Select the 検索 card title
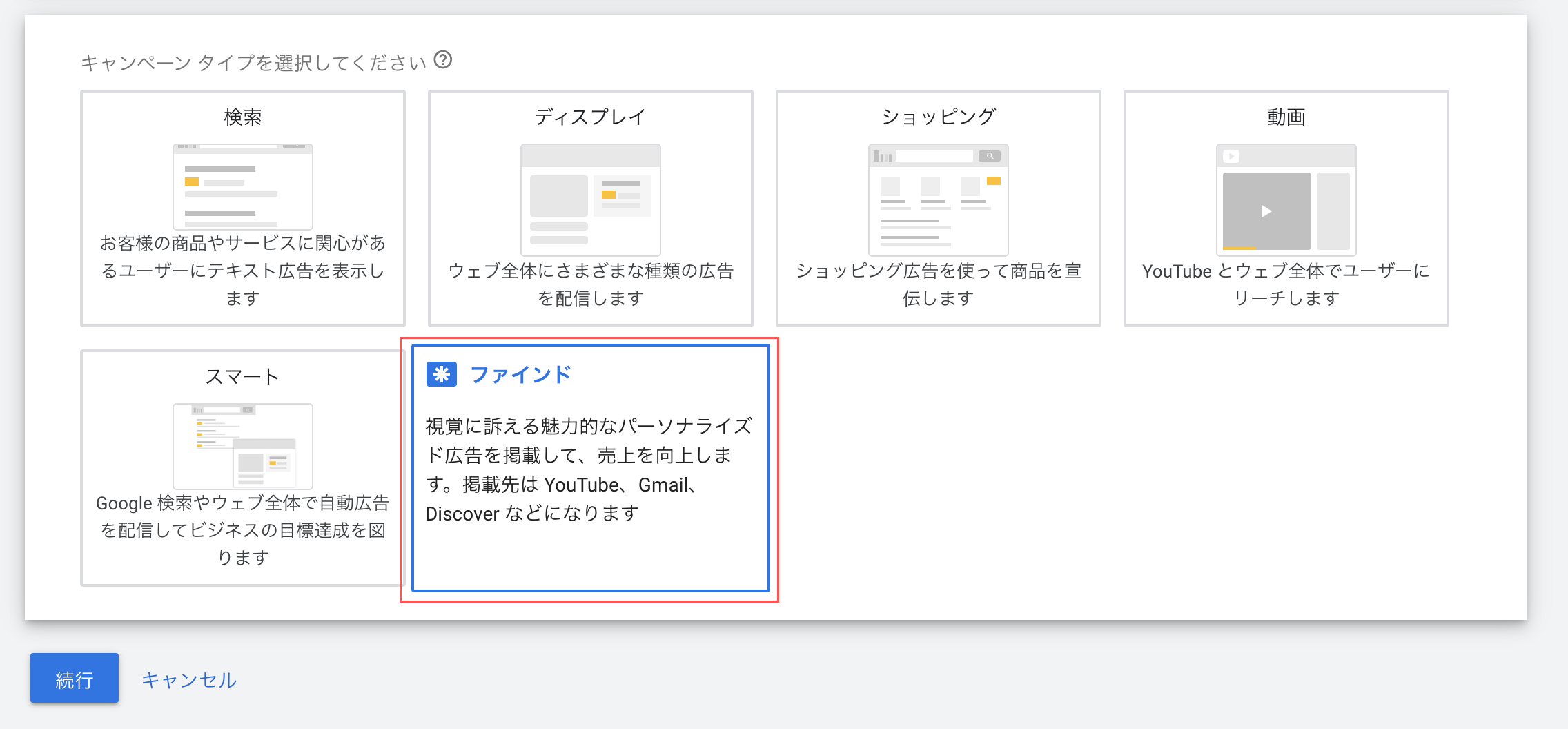The image size is (1568, 729). 243,117
